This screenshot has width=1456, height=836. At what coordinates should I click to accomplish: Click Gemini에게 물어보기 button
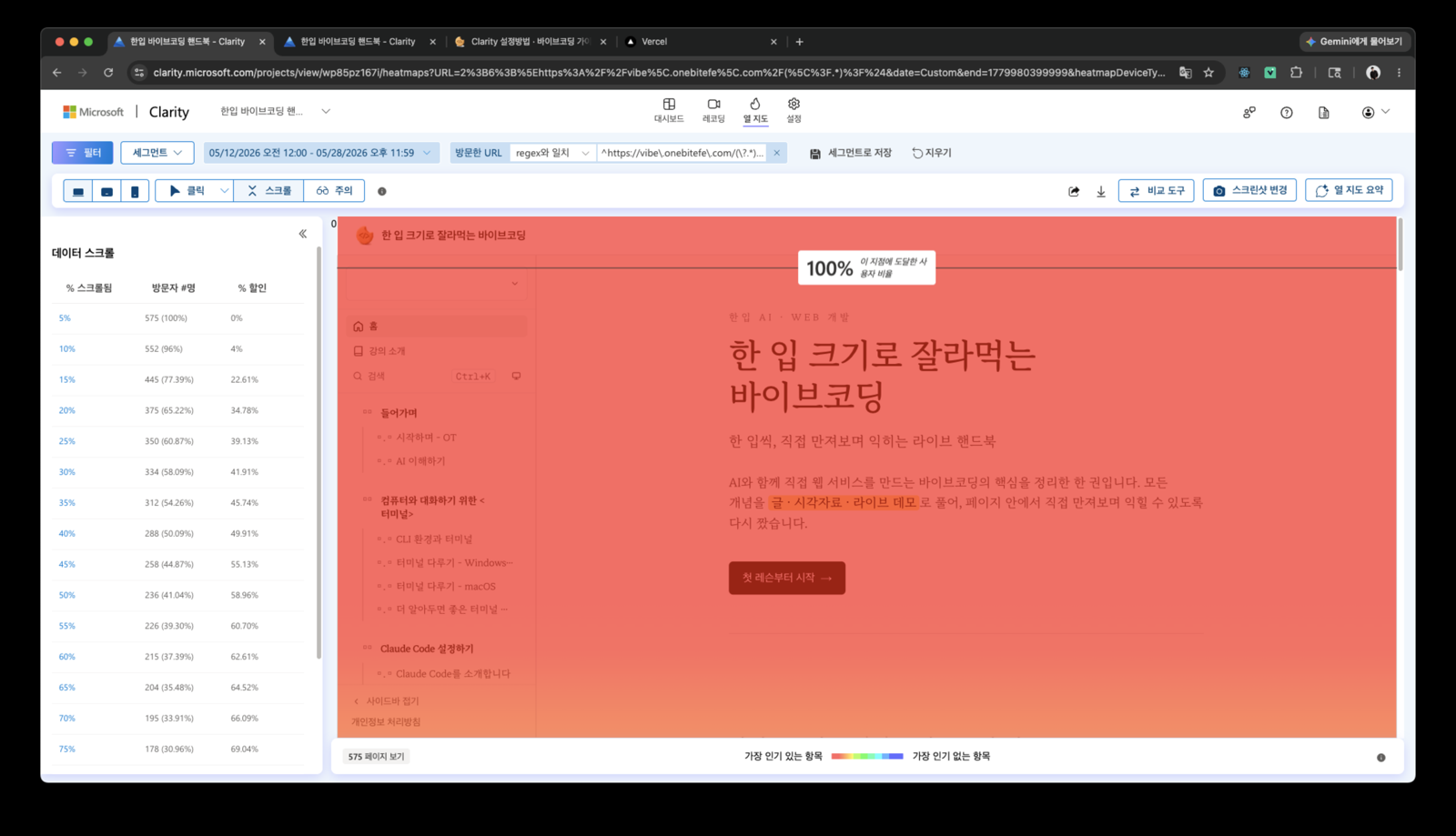coord(1354,42)
